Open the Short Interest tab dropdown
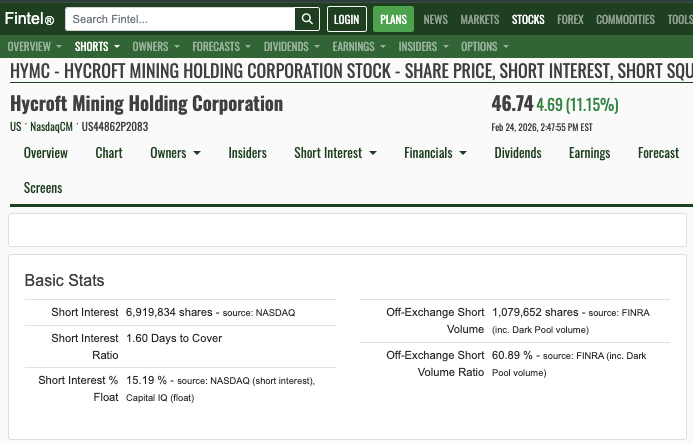 tap(335, 153)
